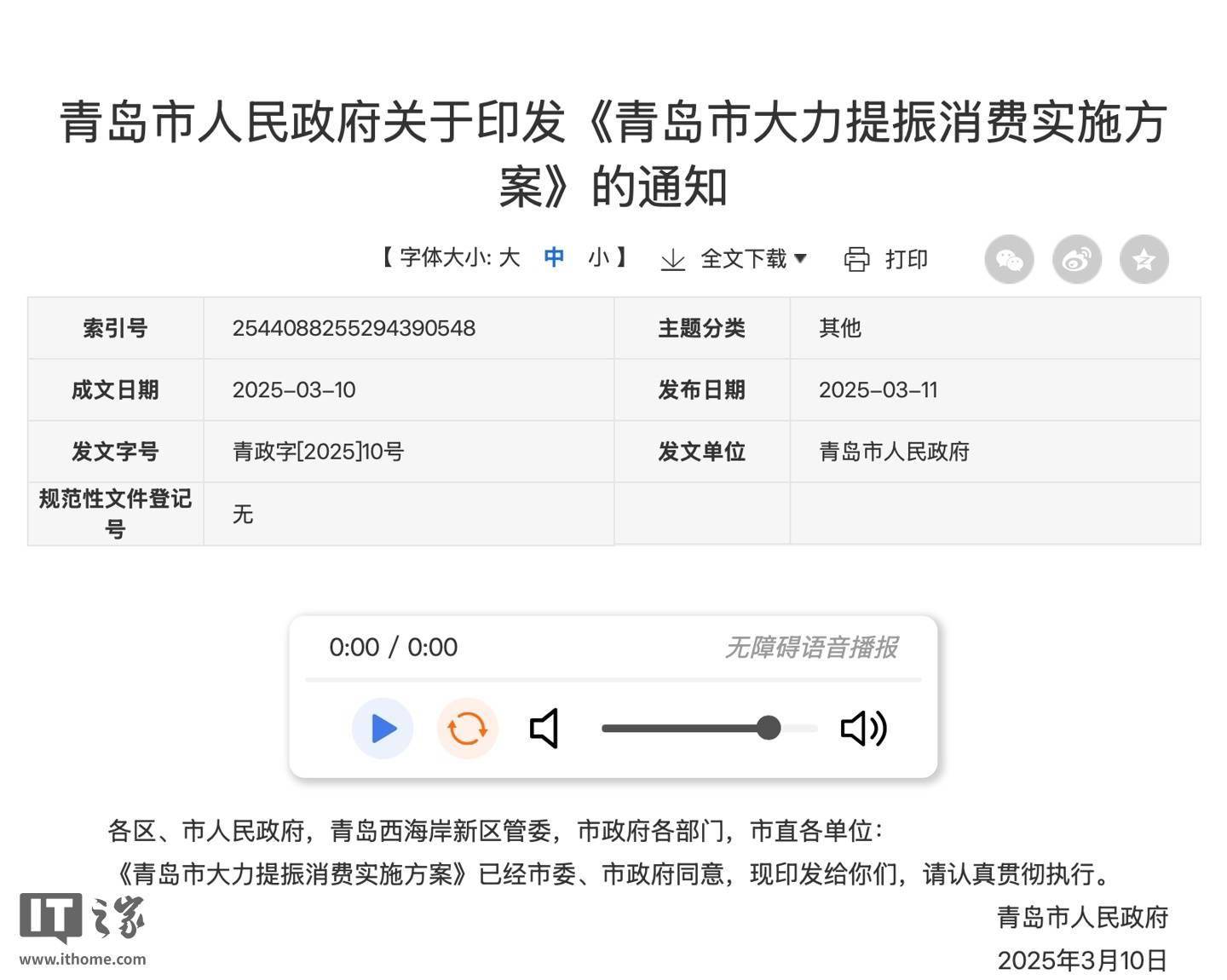The width and height of the screenshot is (1227, 980).
Task: Set font size to 中
Action: (x=554, y=257)
